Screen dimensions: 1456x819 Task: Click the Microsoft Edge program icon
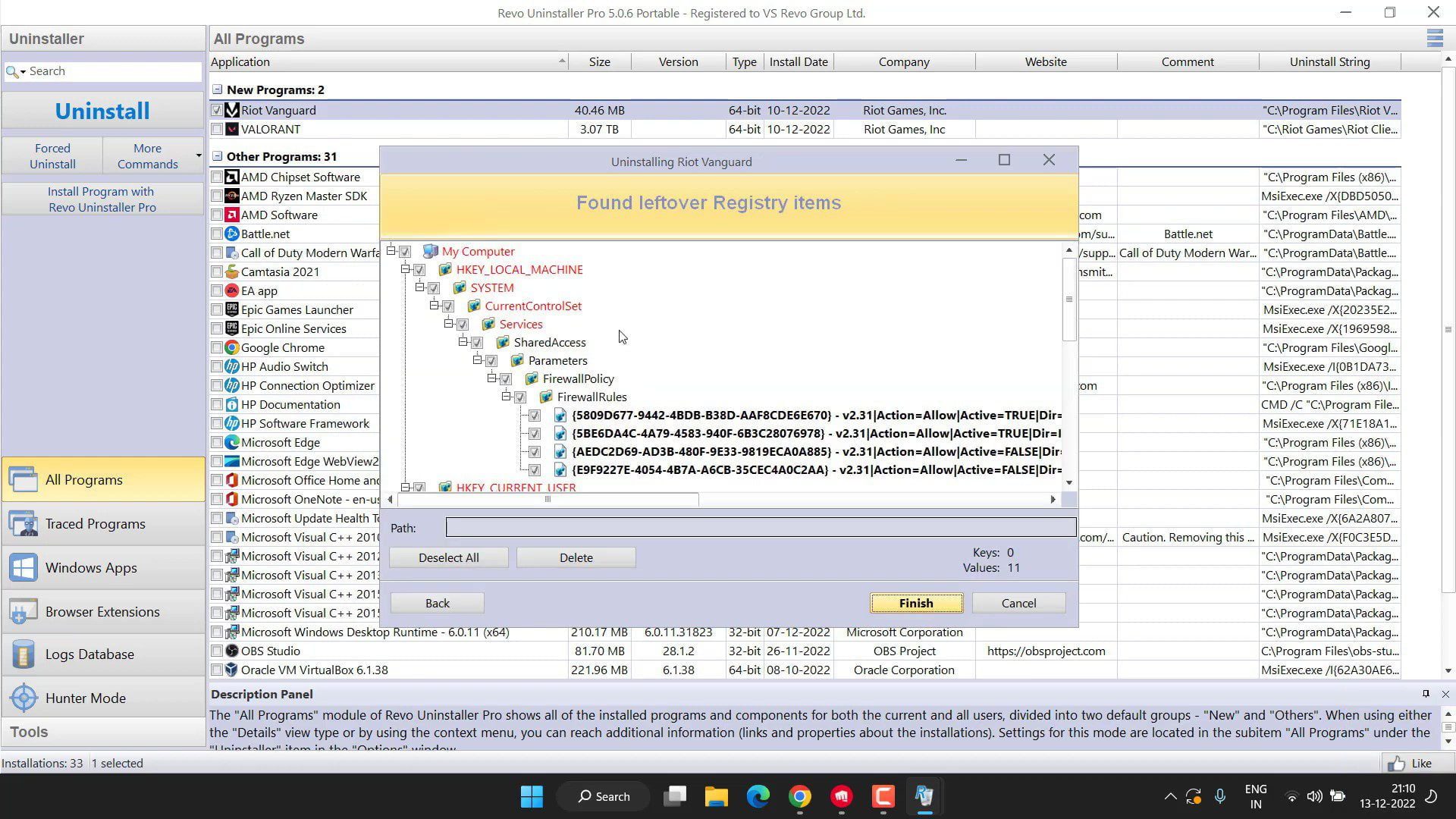tap(232, 443)
